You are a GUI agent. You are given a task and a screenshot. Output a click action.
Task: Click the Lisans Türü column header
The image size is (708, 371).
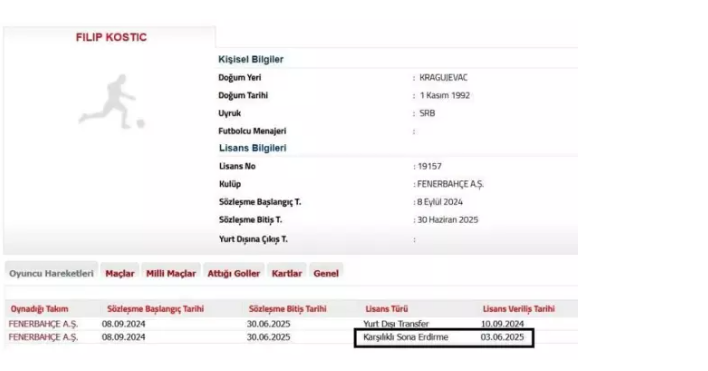pos(387,309)
